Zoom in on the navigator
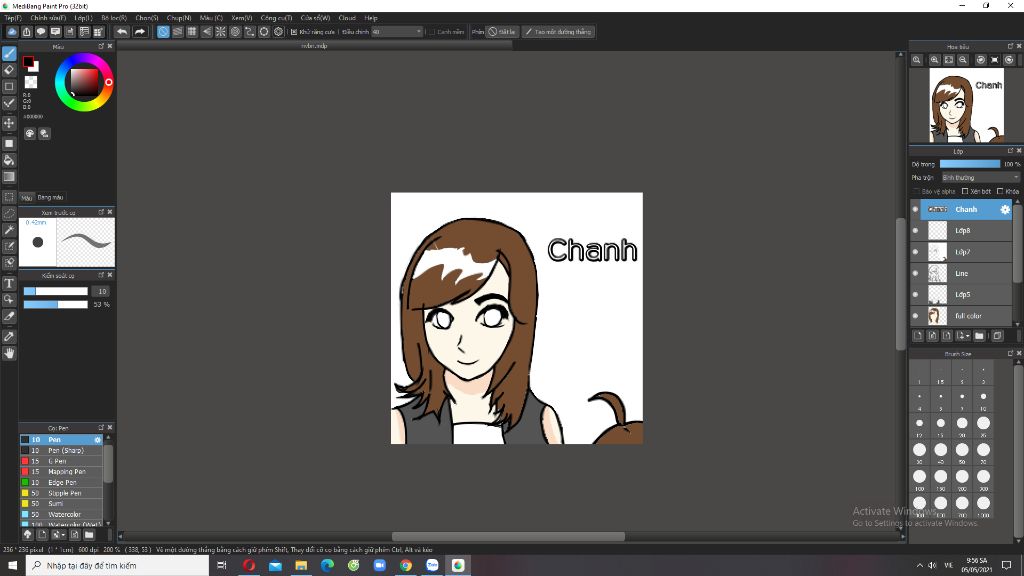Screen dimensions: 1024x576 pos(935,60)
